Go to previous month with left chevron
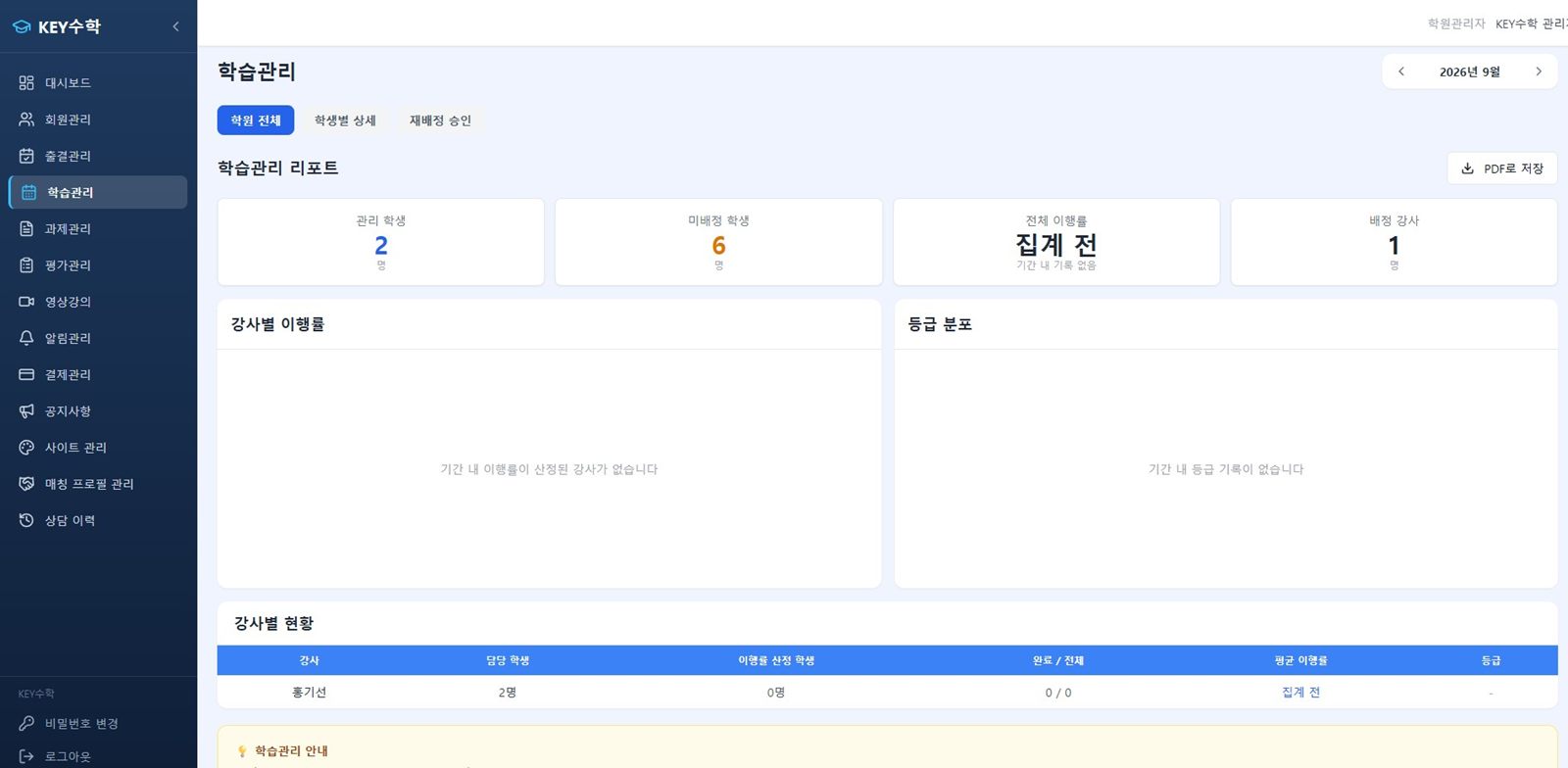Viewport: 1568px width, 768px height. [x=1401, y=72]
